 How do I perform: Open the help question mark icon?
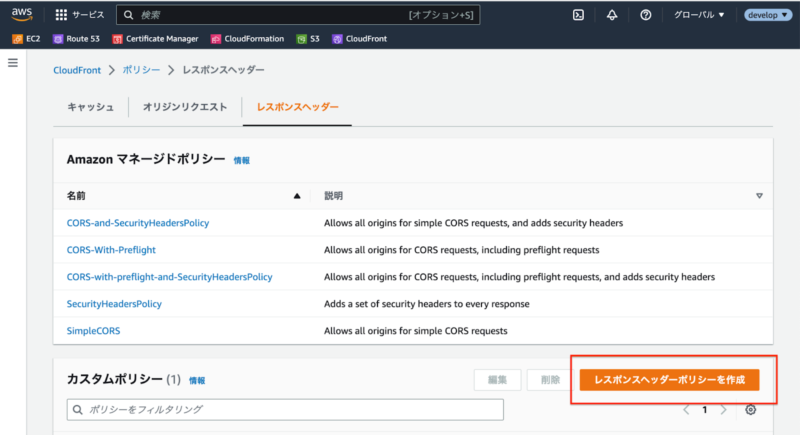click(646, 15)
